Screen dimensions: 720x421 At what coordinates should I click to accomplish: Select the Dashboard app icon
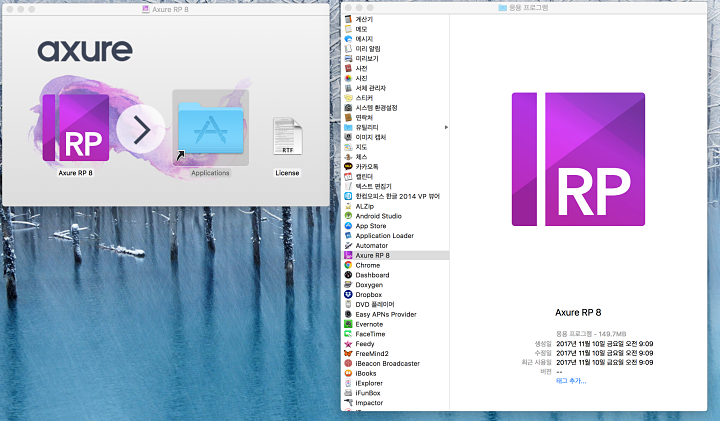(x=348, y=275)
